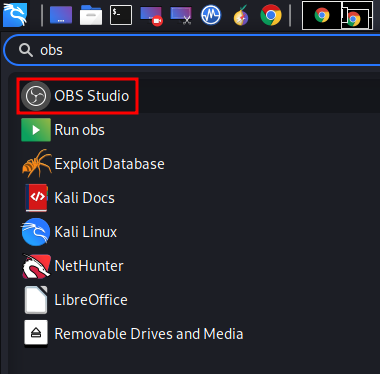Open the Kali Docs book icon
This screenshot has height=374, width=380.
(x=36, y=198)
